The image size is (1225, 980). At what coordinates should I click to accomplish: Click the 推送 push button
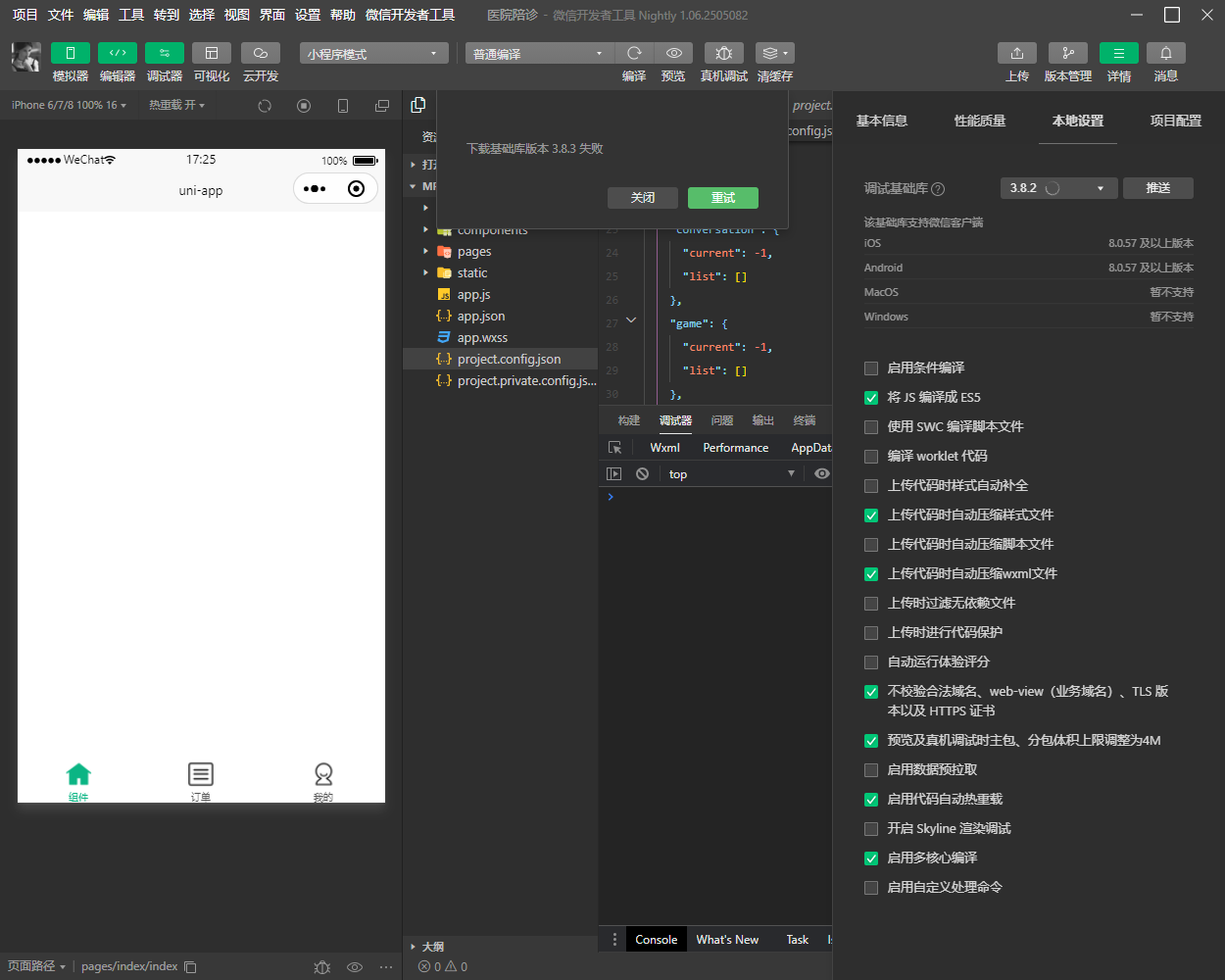[x=1158, y=188]
